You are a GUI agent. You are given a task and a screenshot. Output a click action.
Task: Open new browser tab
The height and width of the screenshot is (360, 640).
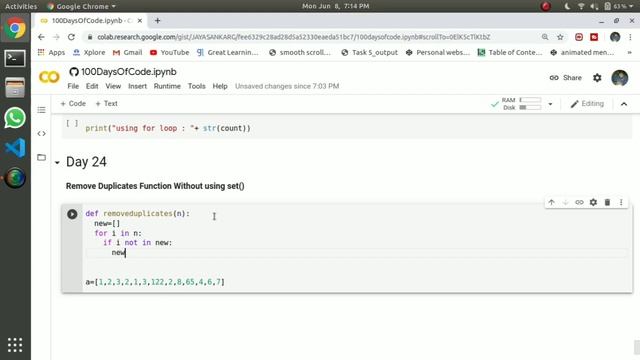point(158,20)
